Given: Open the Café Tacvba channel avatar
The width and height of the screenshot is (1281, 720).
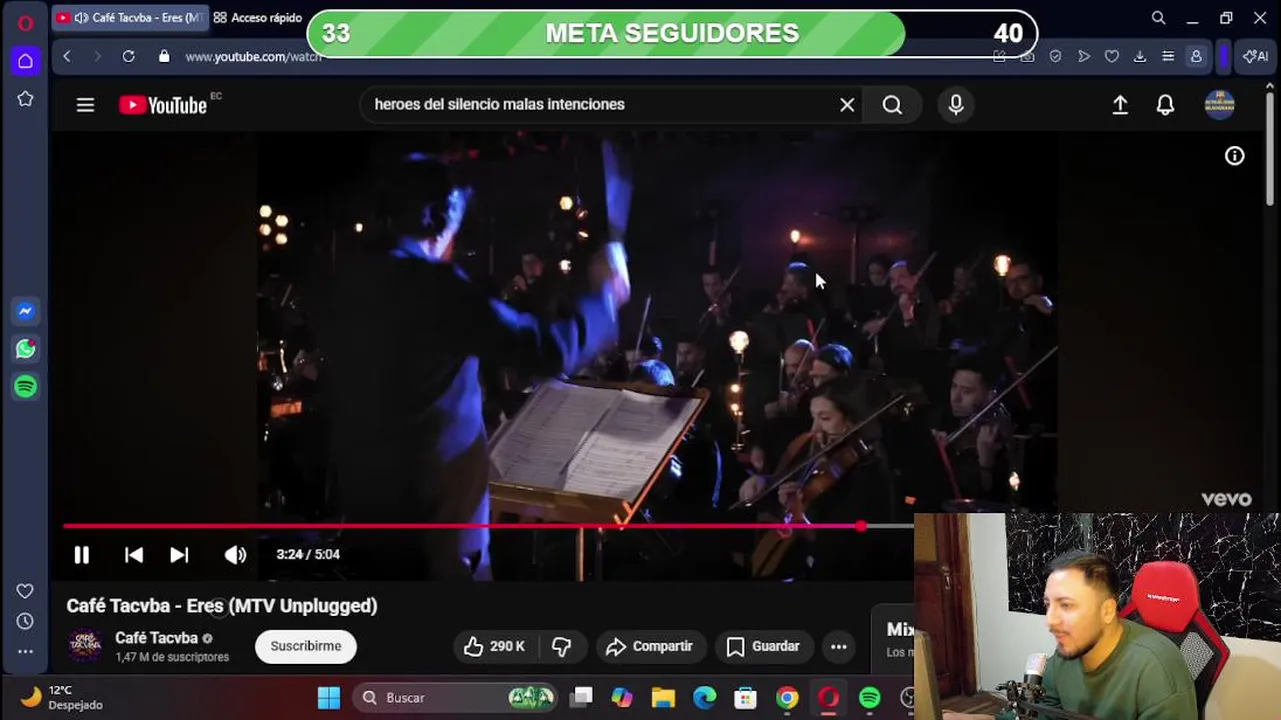Looking at the screenshot, I should point(85,645).
